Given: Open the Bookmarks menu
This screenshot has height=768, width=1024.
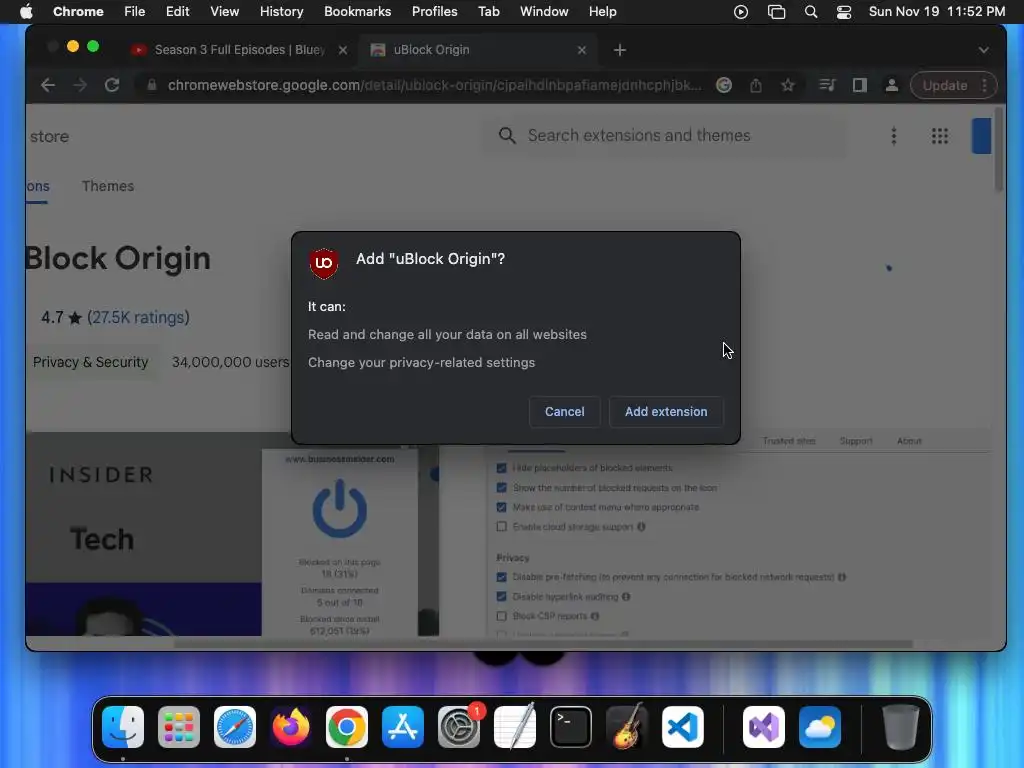Looking at the screenshot, I should (357, 12).
